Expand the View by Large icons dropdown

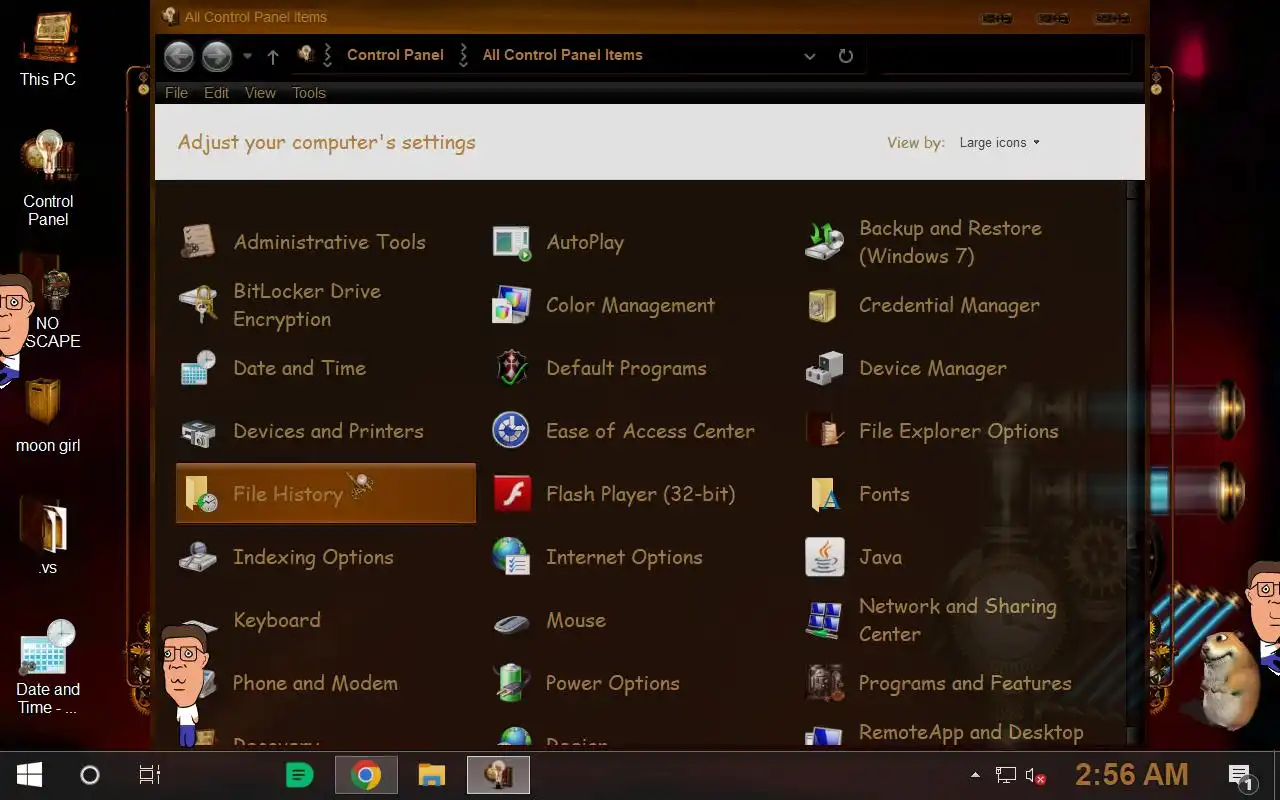coord(1000,143)
